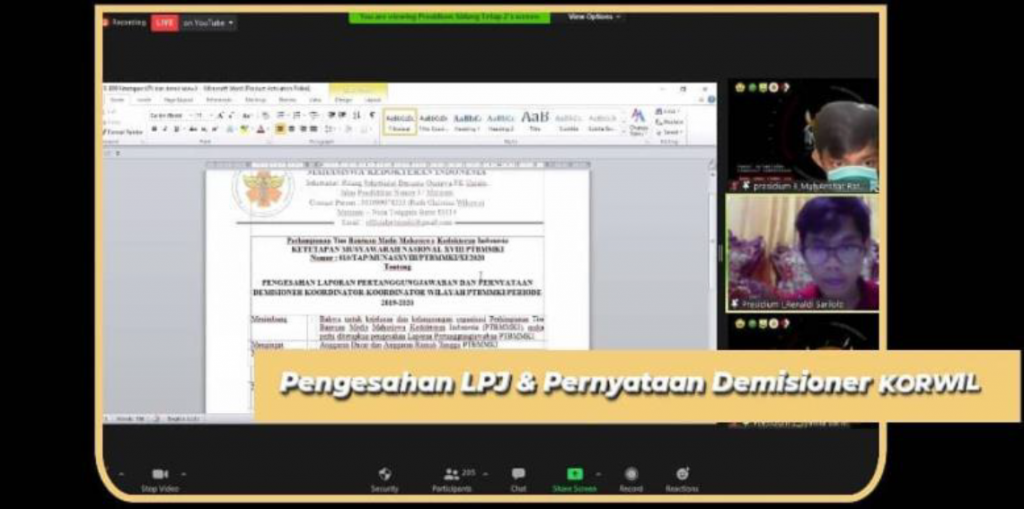The image size is (1024, 509).
Task: Apply numbered list in Word ribbon
Action: pos(296,115)
